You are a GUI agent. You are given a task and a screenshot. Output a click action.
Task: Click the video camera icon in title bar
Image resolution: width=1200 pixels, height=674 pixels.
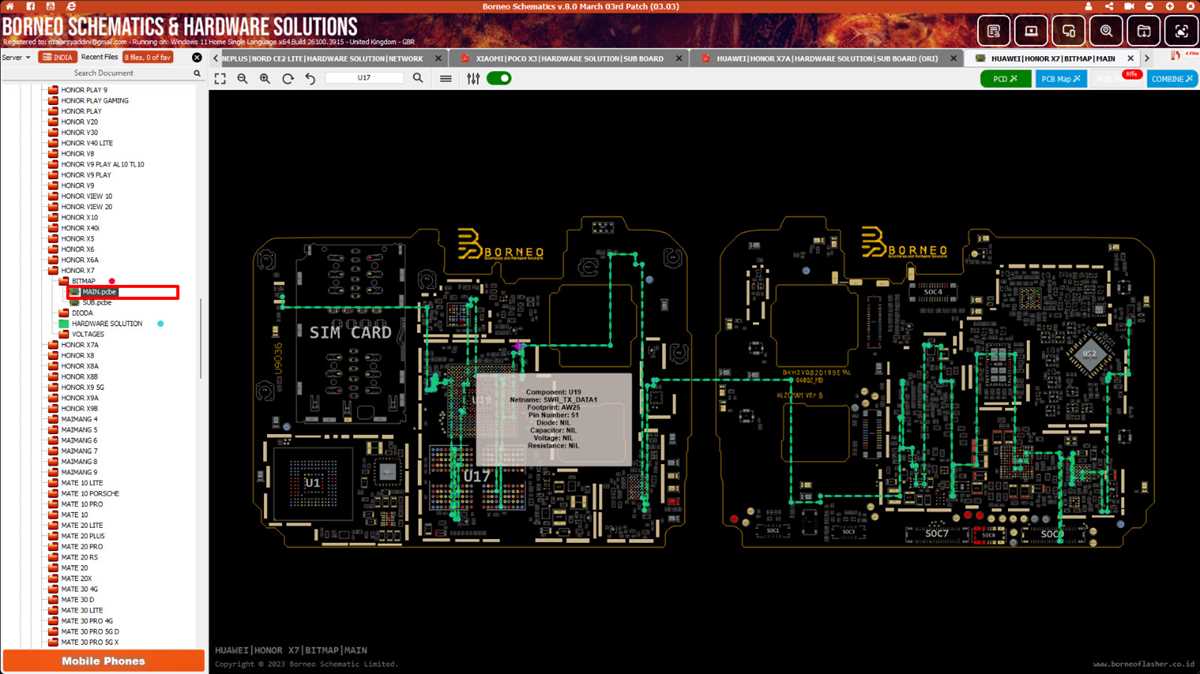click(1130, 6)
